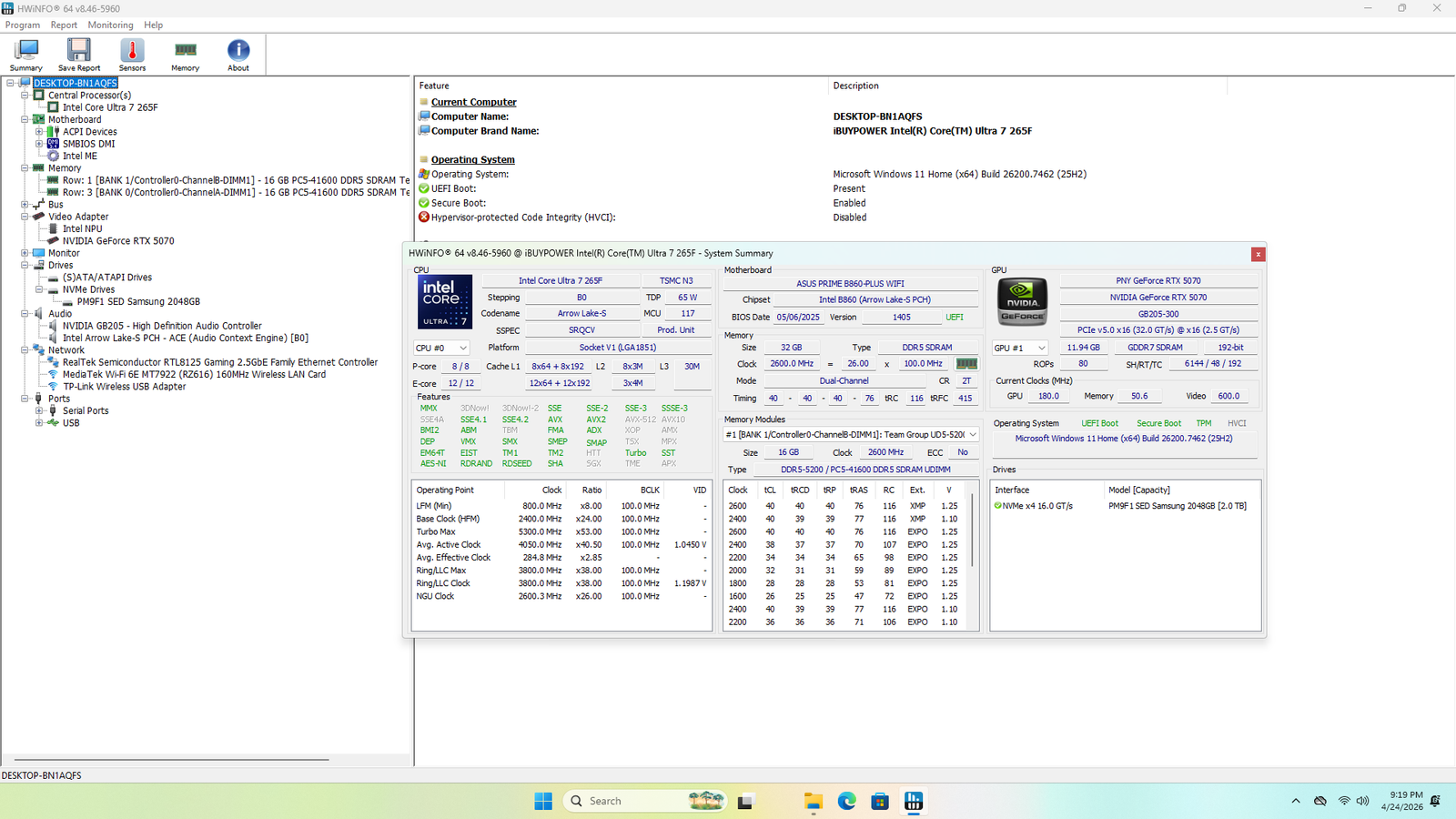Select NVIDIA GeForce RTX 5070 tree item
This screenshot has width=1456, height=819.
118,241
